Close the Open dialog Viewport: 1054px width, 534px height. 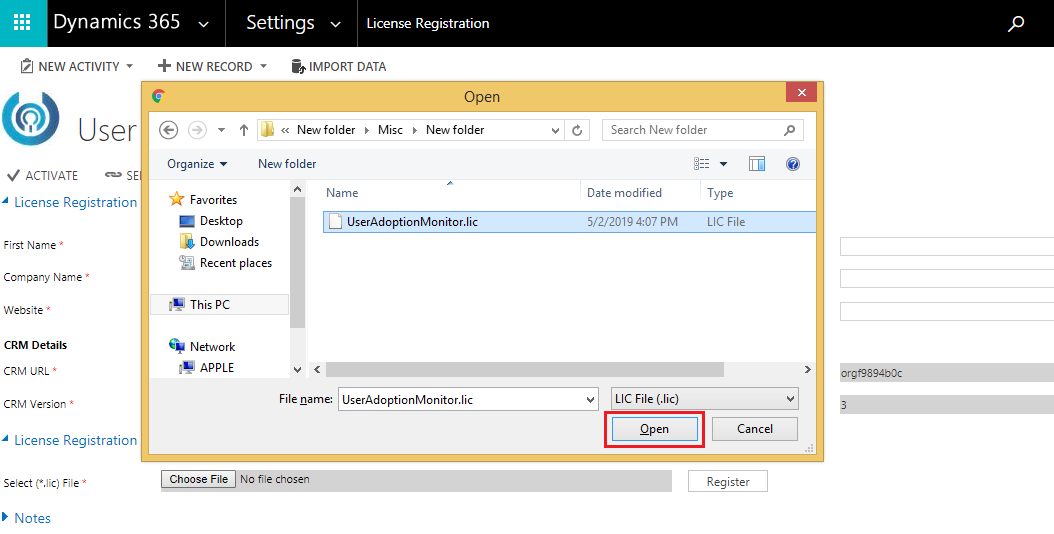pyautogui.click(x=801, y=93)
